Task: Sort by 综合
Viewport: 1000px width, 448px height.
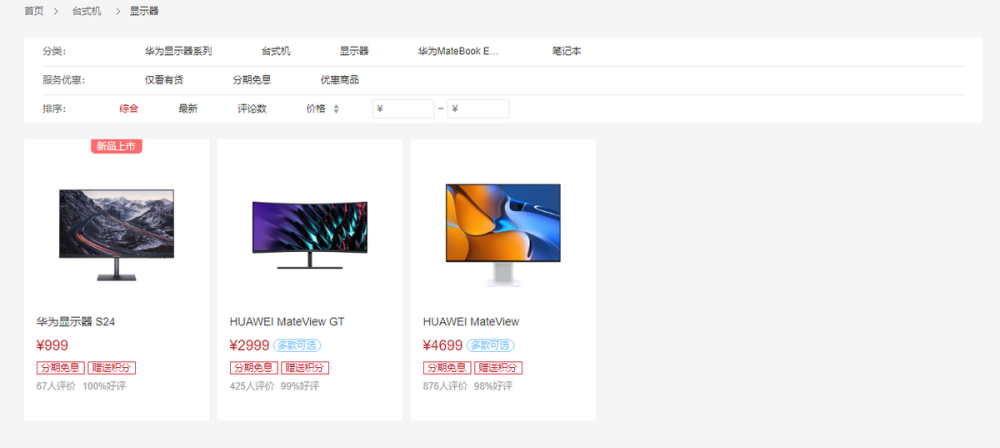Action: [x=129, y=109]
